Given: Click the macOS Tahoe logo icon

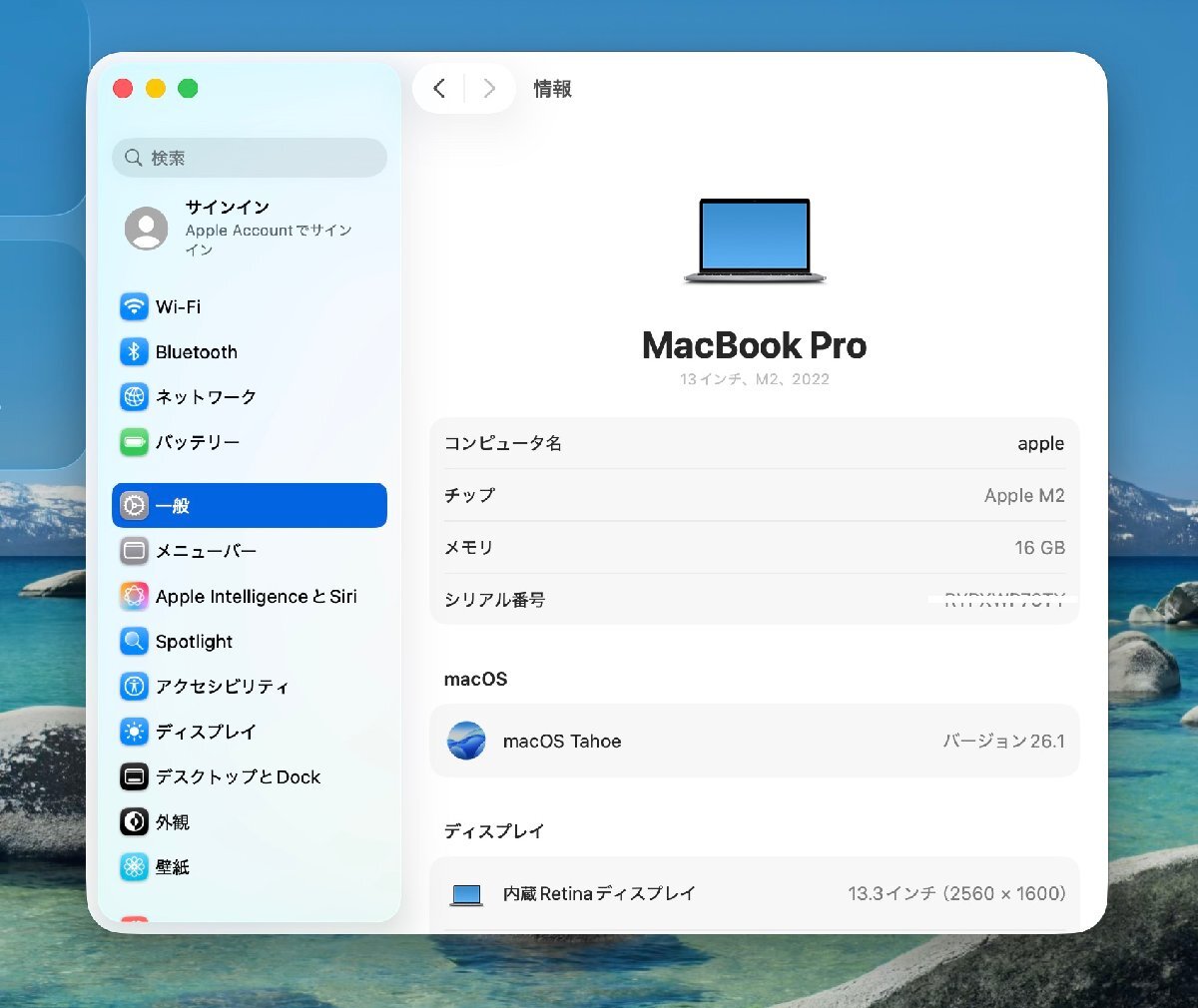Looking at the screenshot, I should pos(466,741).
